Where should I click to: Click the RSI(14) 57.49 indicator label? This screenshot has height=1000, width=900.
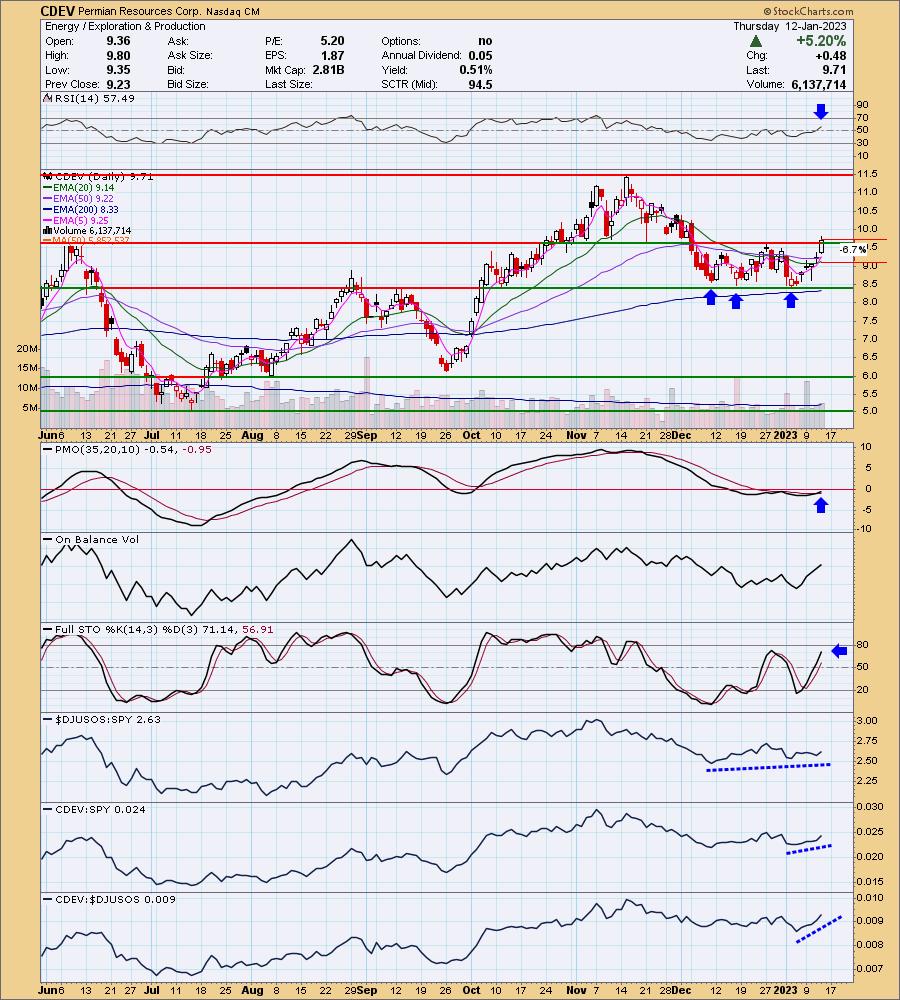(90, 98)
